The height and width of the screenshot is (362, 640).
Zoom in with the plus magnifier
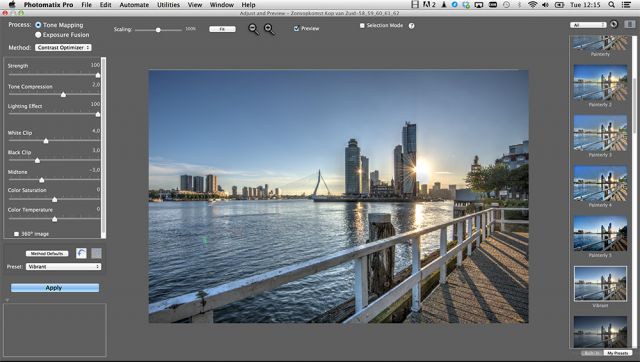tap(269, 29)
